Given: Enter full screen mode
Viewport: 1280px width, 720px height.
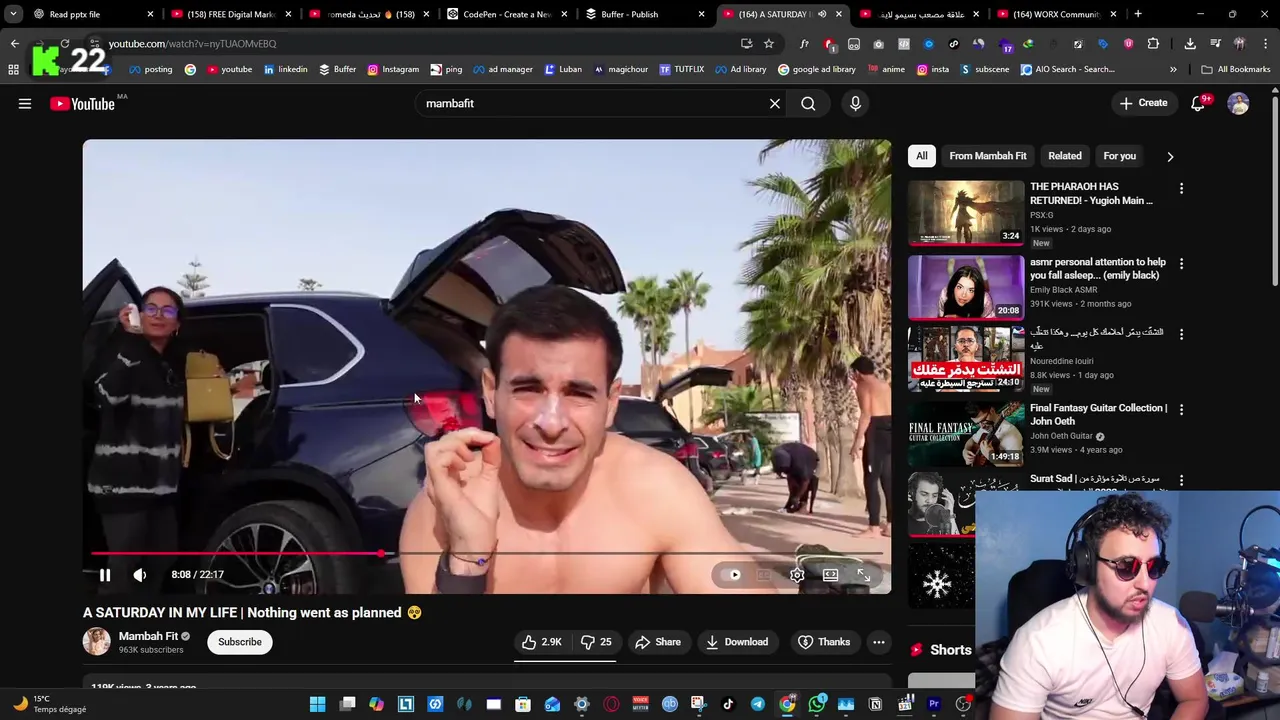Looking at the screenshot, I should (864, 575).
